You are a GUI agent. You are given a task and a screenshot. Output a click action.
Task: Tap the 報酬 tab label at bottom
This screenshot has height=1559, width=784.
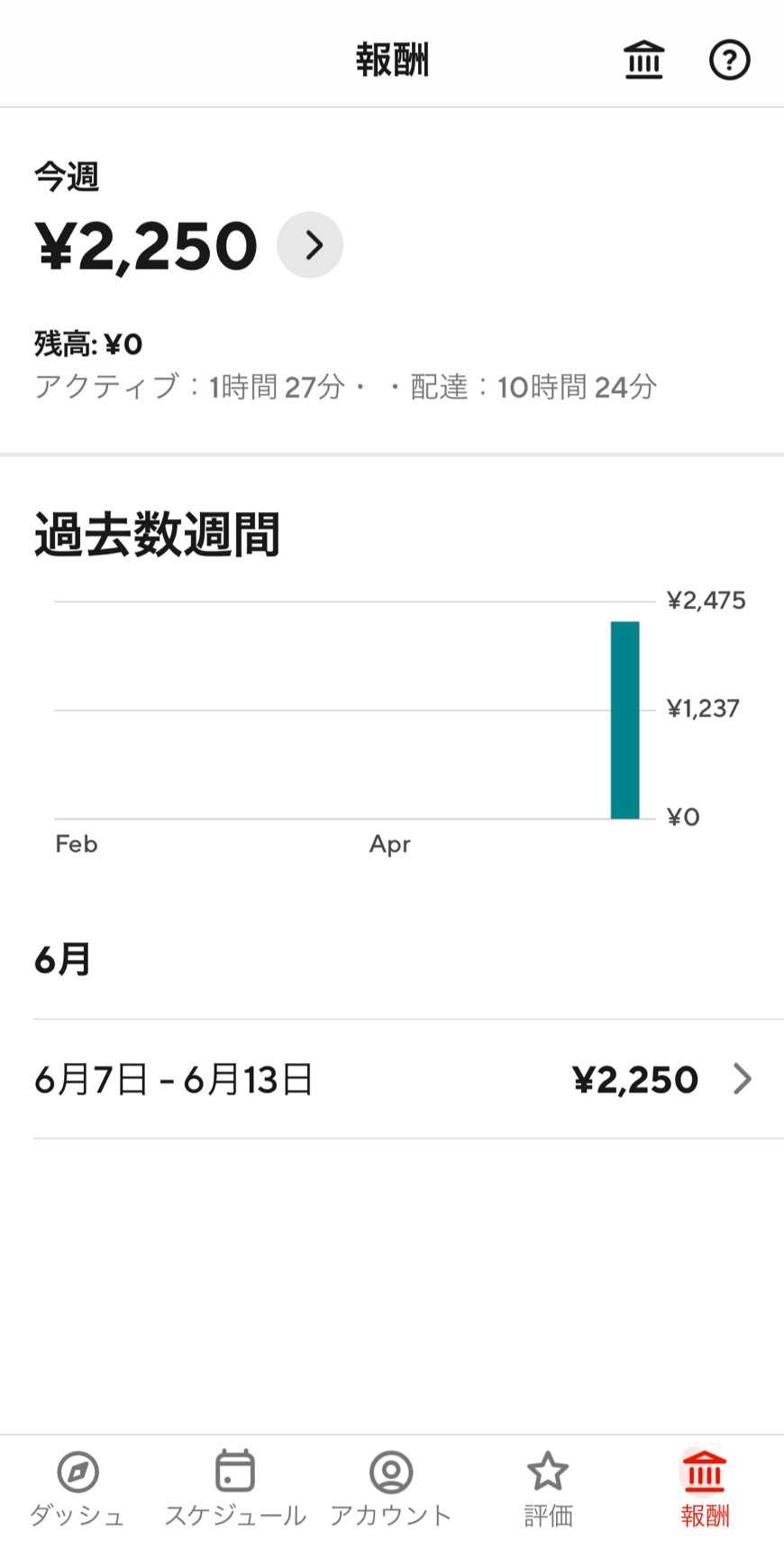tap(705, 1516)
